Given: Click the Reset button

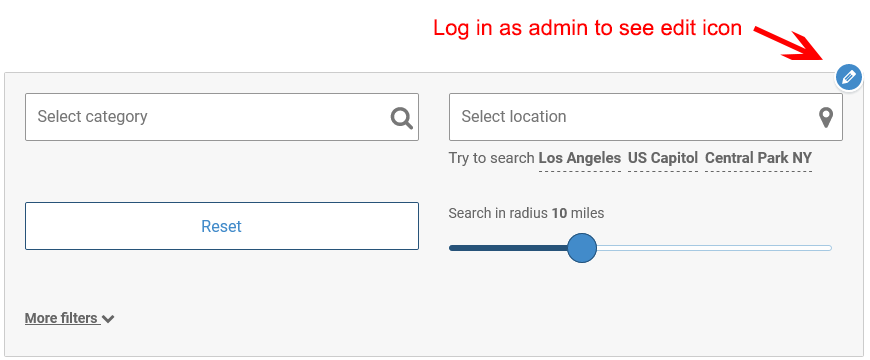Looking at the screenshot, I should (222, 226).
